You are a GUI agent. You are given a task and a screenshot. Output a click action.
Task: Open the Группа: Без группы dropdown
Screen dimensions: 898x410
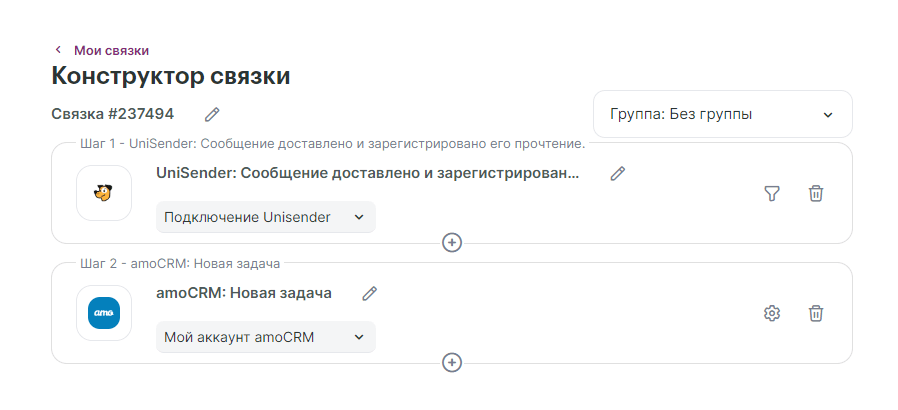coord(723,115)
